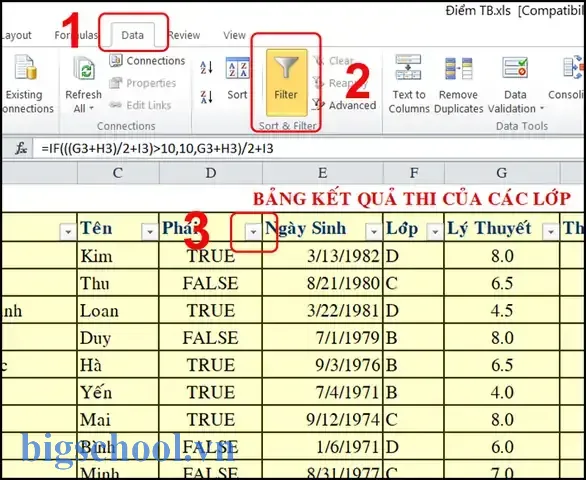Select the date cell 8/21/1980
Image resolution: width=586 pixels, height=480 pixels.
(323, 283)
